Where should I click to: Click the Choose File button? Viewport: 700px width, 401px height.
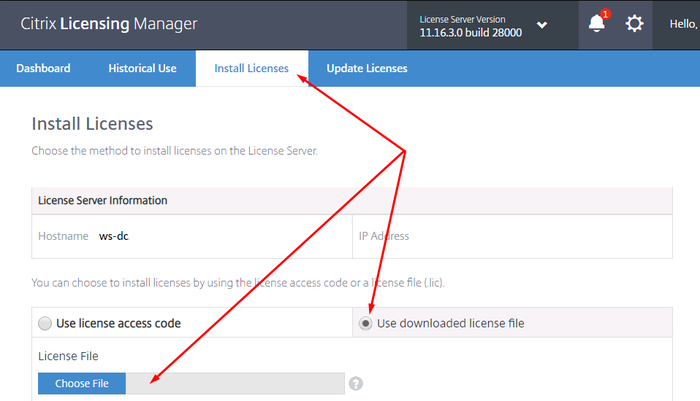point(82,384)
